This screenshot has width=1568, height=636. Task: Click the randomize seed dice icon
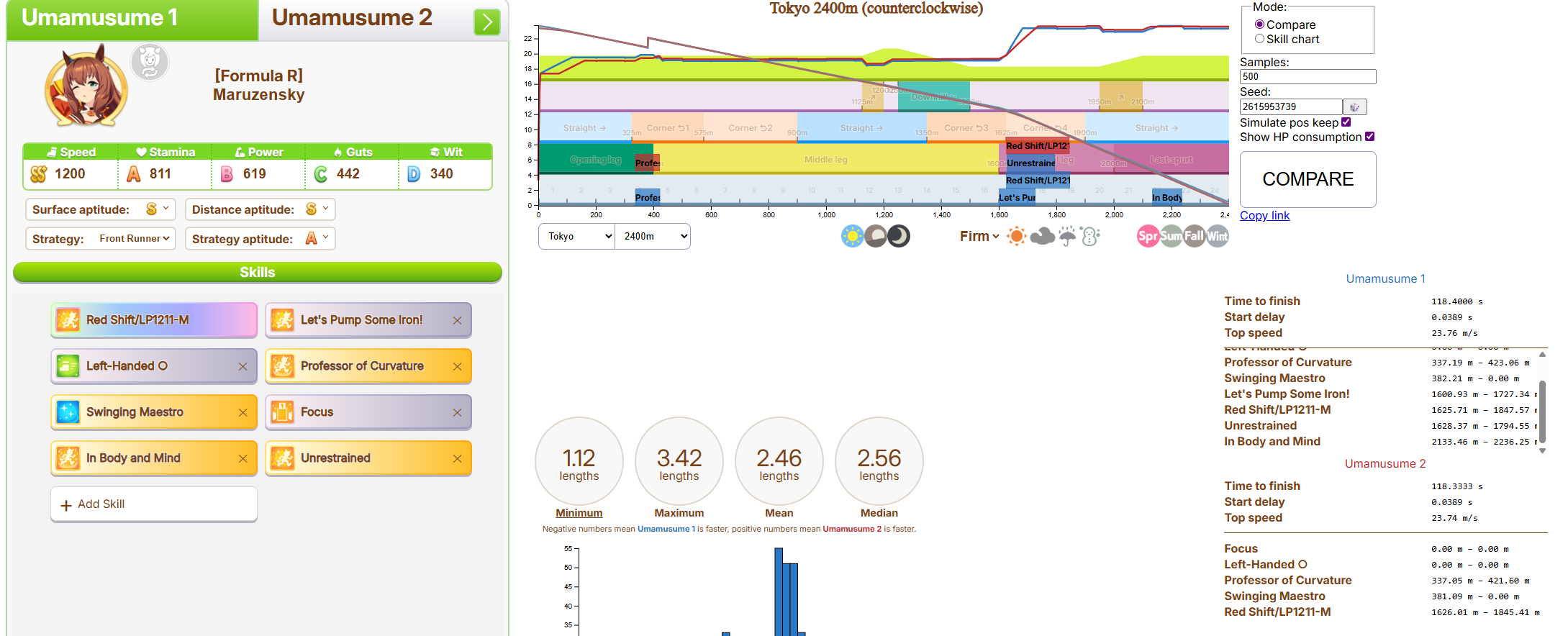(x=1354, y=107)
